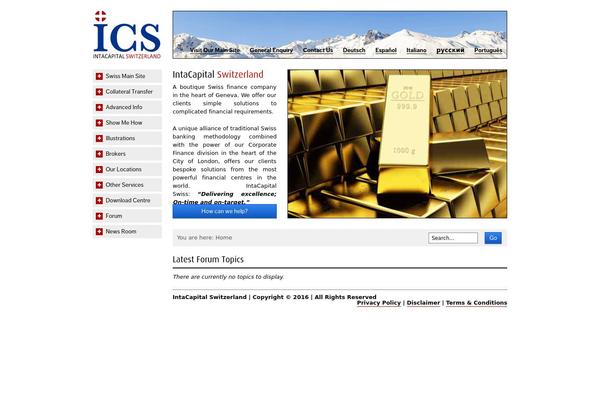Screen dimensions: 600x400
Task: Go to the Download Centre
Action: click(x=127, y=201)
